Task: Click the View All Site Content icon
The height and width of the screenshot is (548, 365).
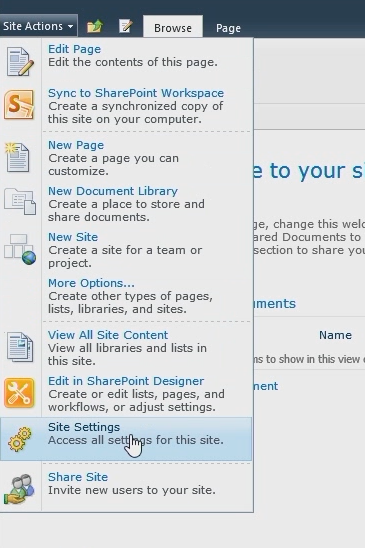Action: click(x=20, y=347)
